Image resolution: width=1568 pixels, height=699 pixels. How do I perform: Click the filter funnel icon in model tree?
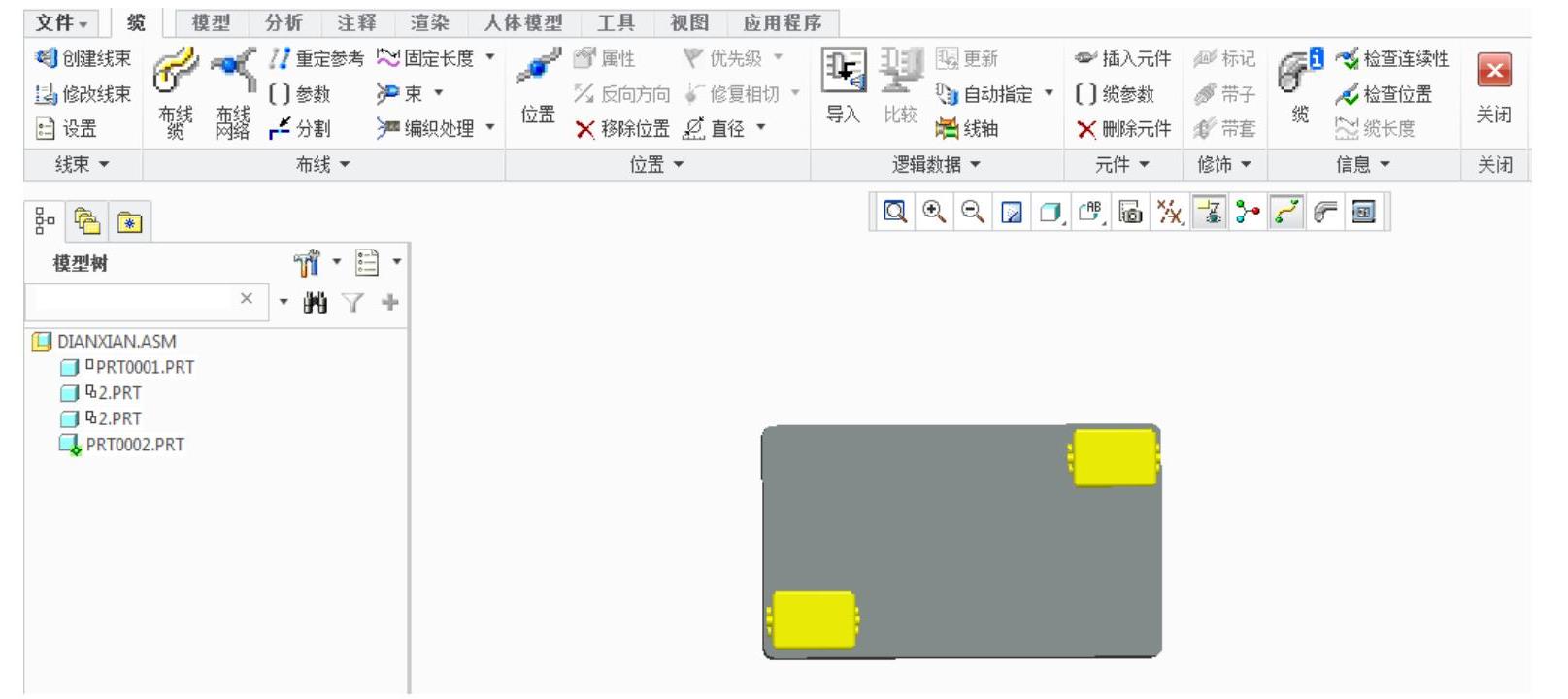click(x=353, y=303)
